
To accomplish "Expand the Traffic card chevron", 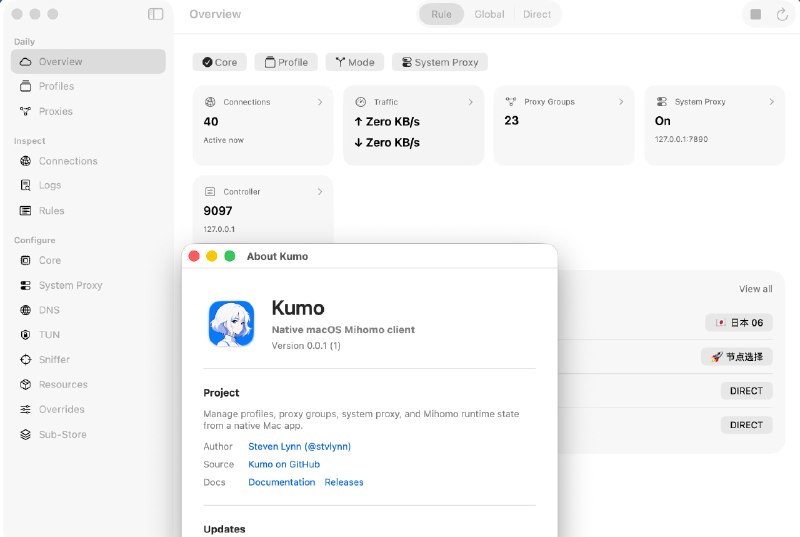I will coord(470,102).
